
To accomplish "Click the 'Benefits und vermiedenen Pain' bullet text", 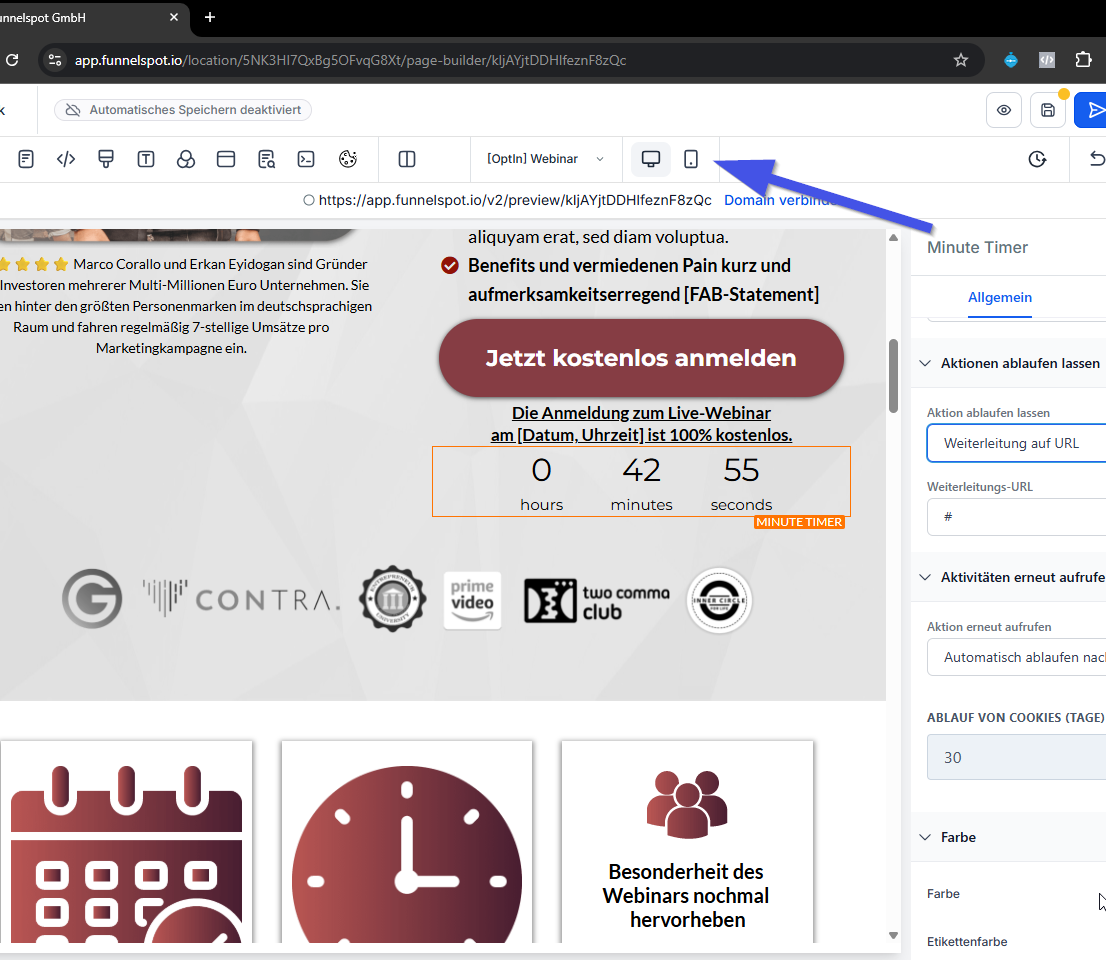I will (x=643, y=280).
